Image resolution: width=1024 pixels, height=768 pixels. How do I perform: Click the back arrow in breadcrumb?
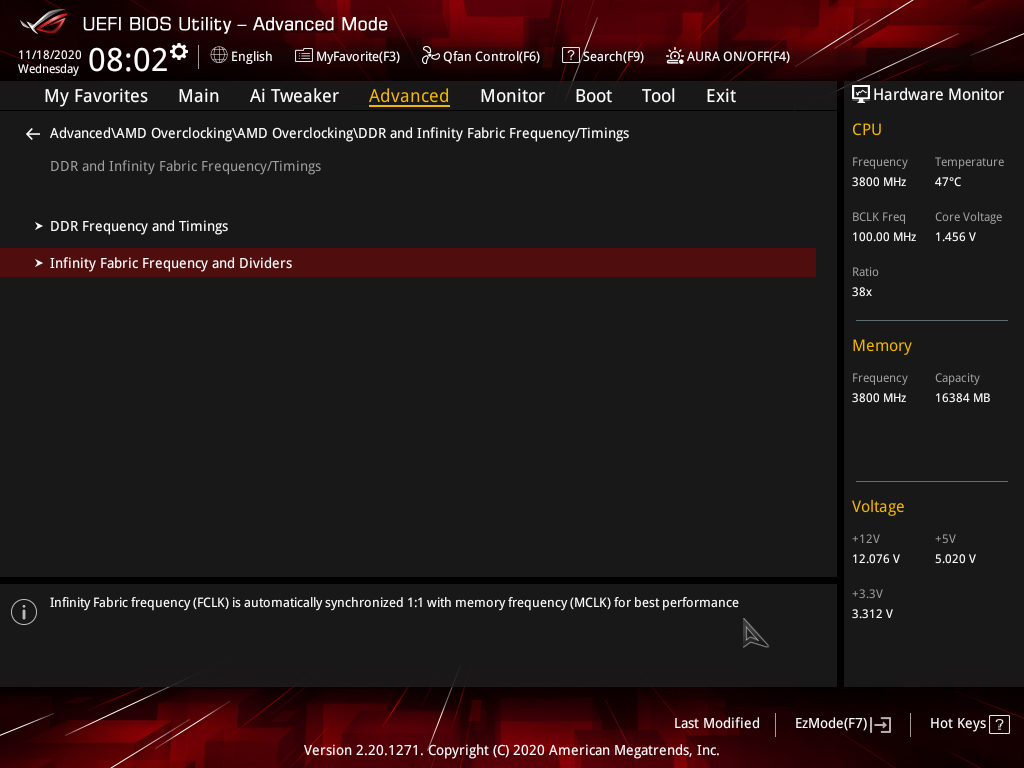point(33,134)
